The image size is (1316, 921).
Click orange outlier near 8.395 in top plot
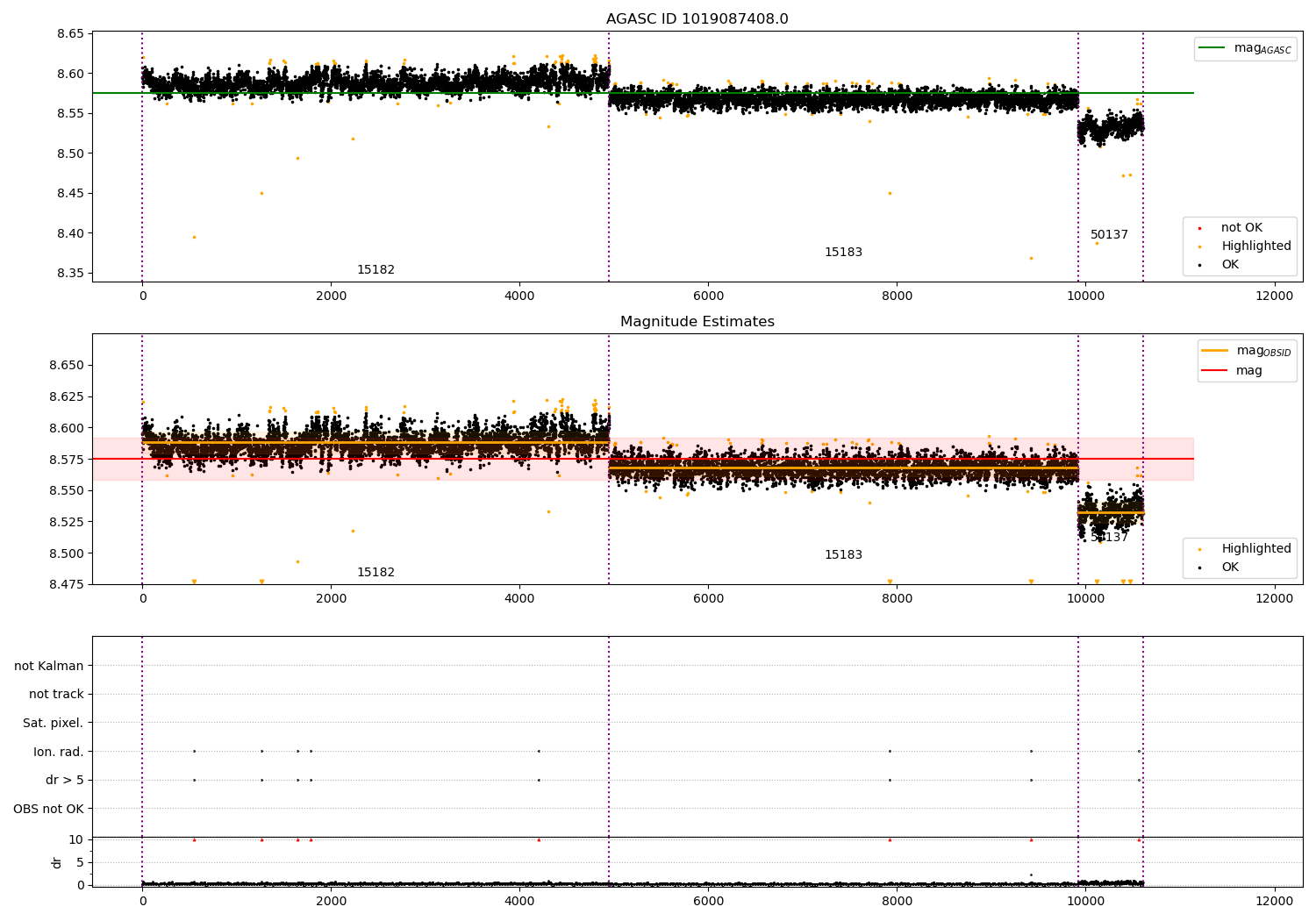tap(194, 237)
